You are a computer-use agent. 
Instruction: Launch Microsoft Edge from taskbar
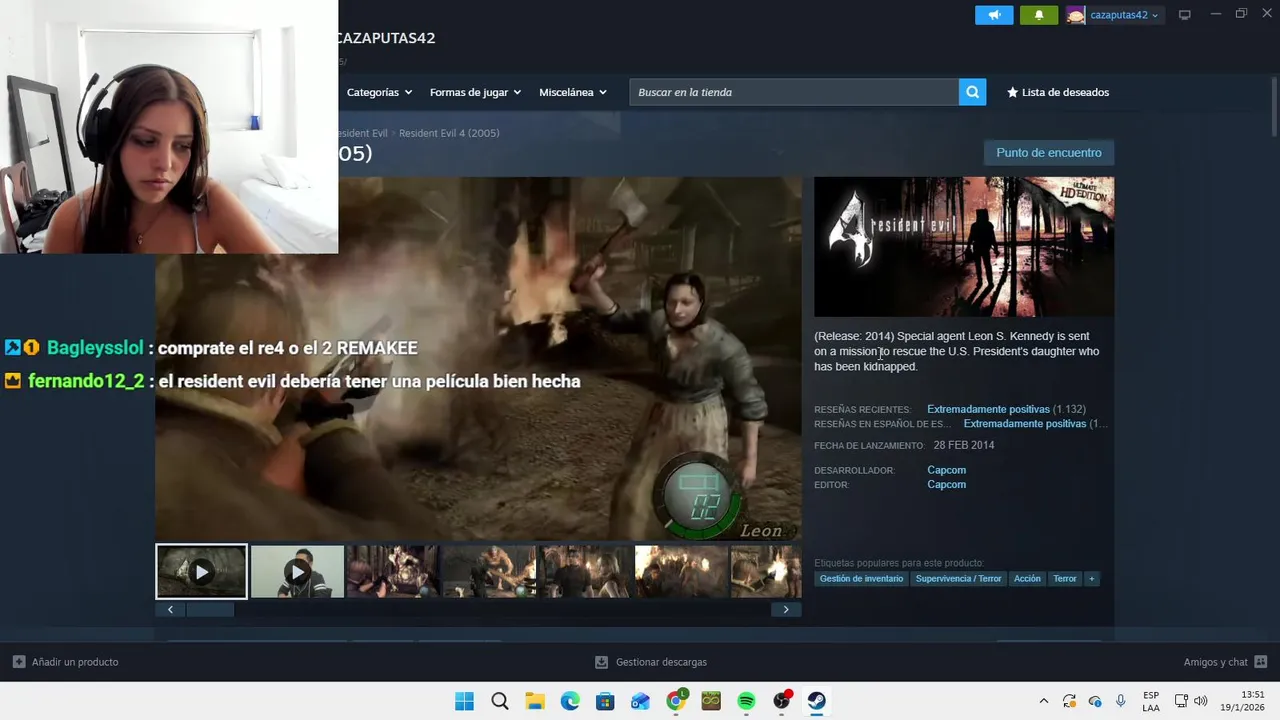click(570, 701)
